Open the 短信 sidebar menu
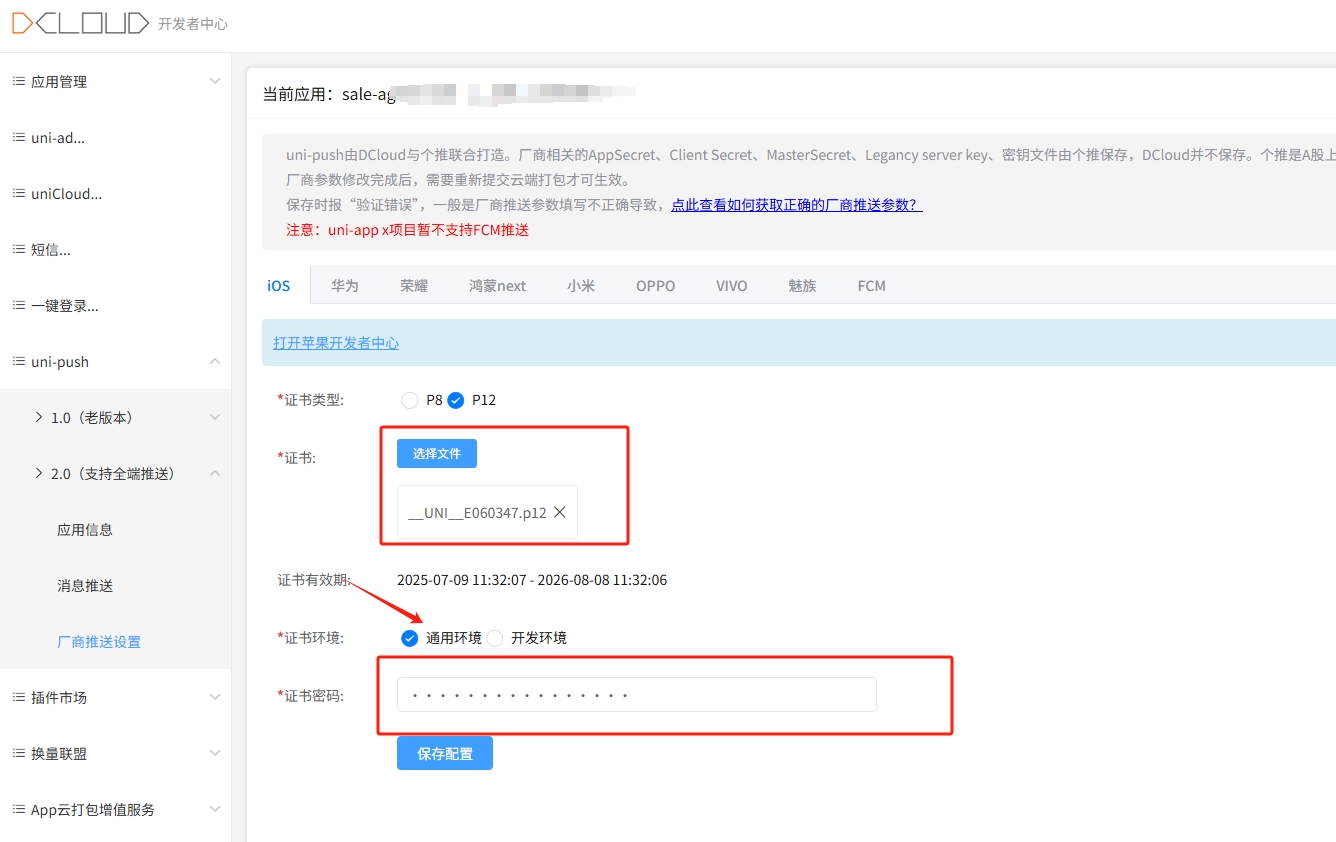 tap(115, 249)
